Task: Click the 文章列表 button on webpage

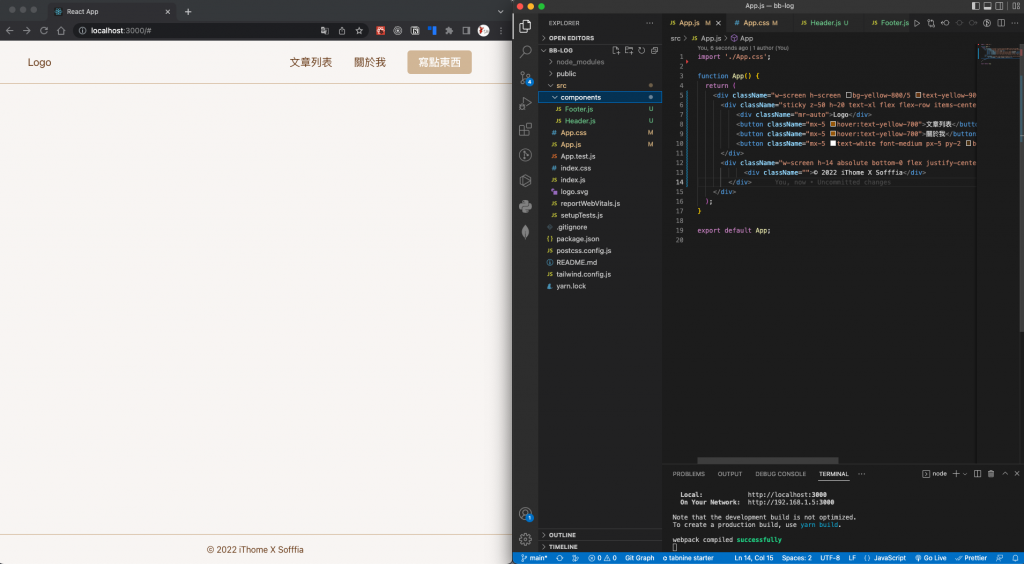Action: [x=311, y=63]
